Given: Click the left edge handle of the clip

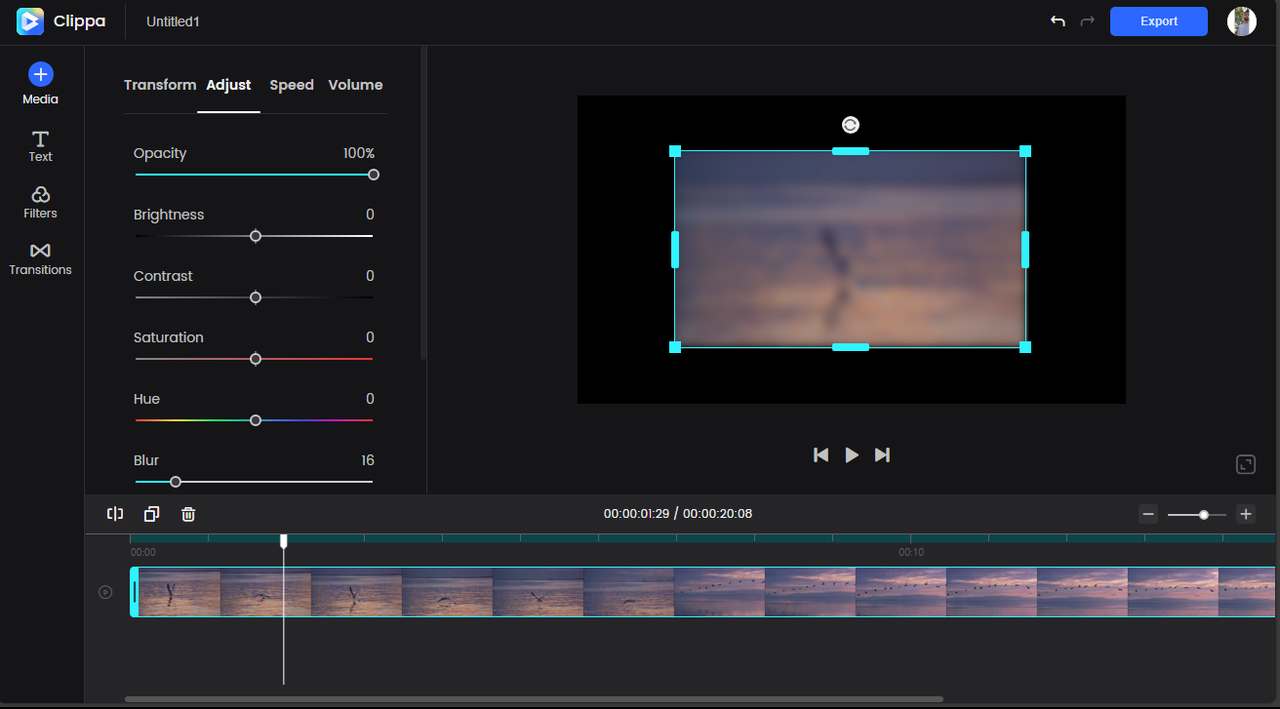Looking at the screenshot, I should [675, 249].
